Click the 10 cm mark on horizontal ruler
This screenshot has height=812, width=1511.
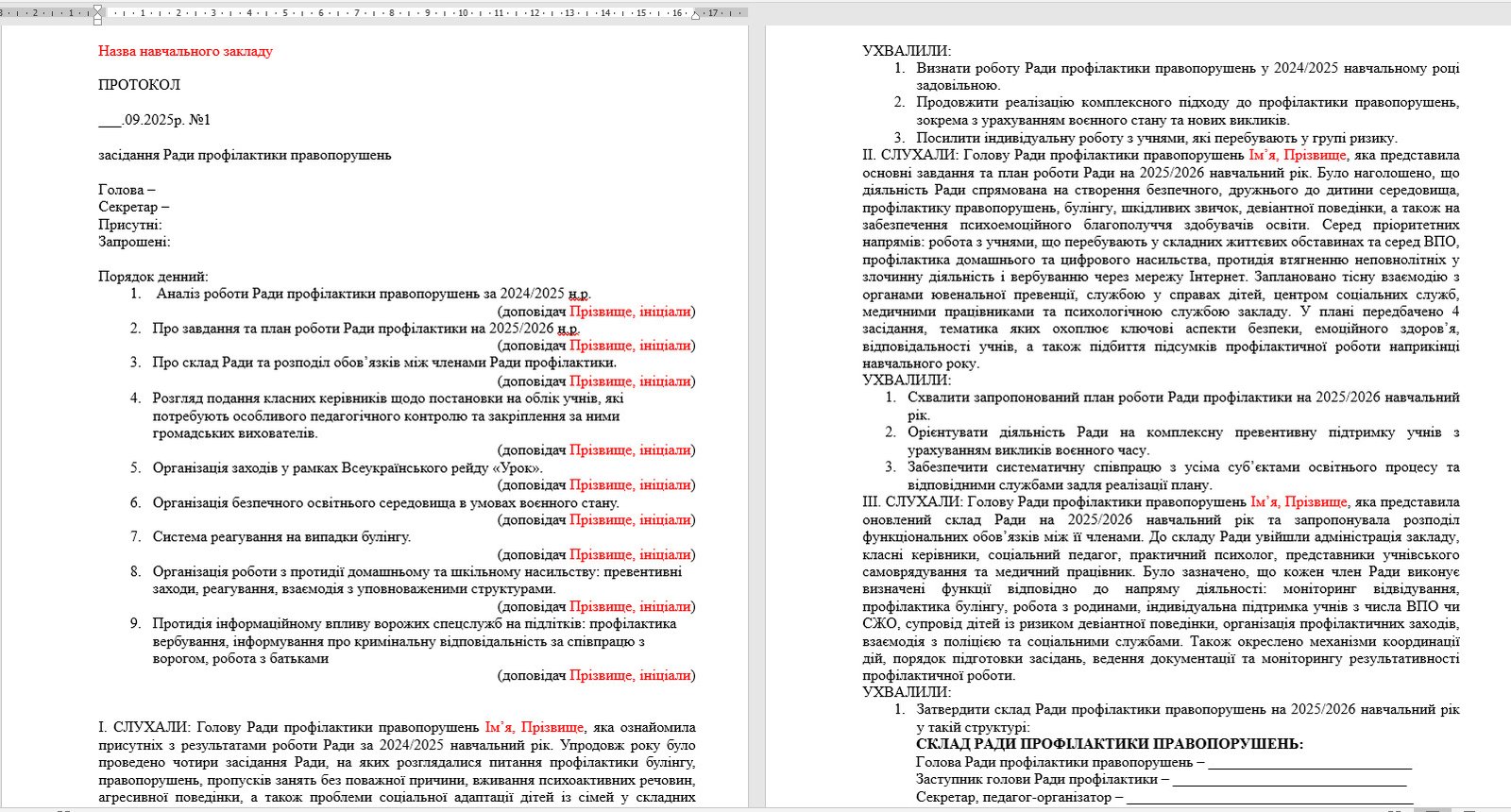[463, 13]
